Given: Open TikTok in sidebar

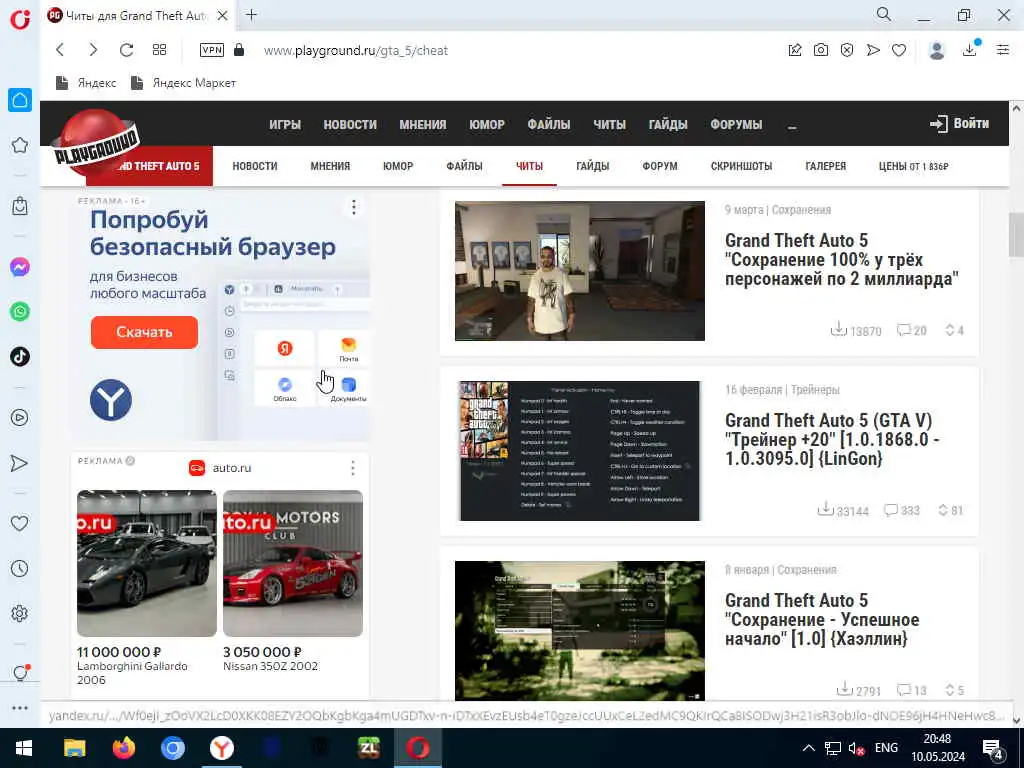Looking at the screenshot, I should point(20,357).
